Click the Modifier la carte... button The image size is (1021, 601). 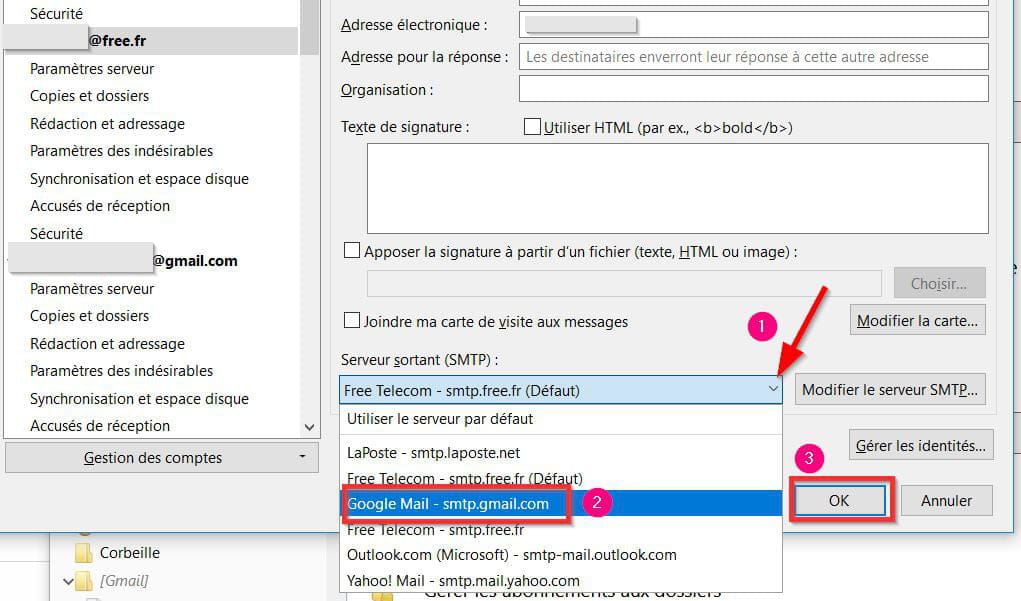click(917, 320)
